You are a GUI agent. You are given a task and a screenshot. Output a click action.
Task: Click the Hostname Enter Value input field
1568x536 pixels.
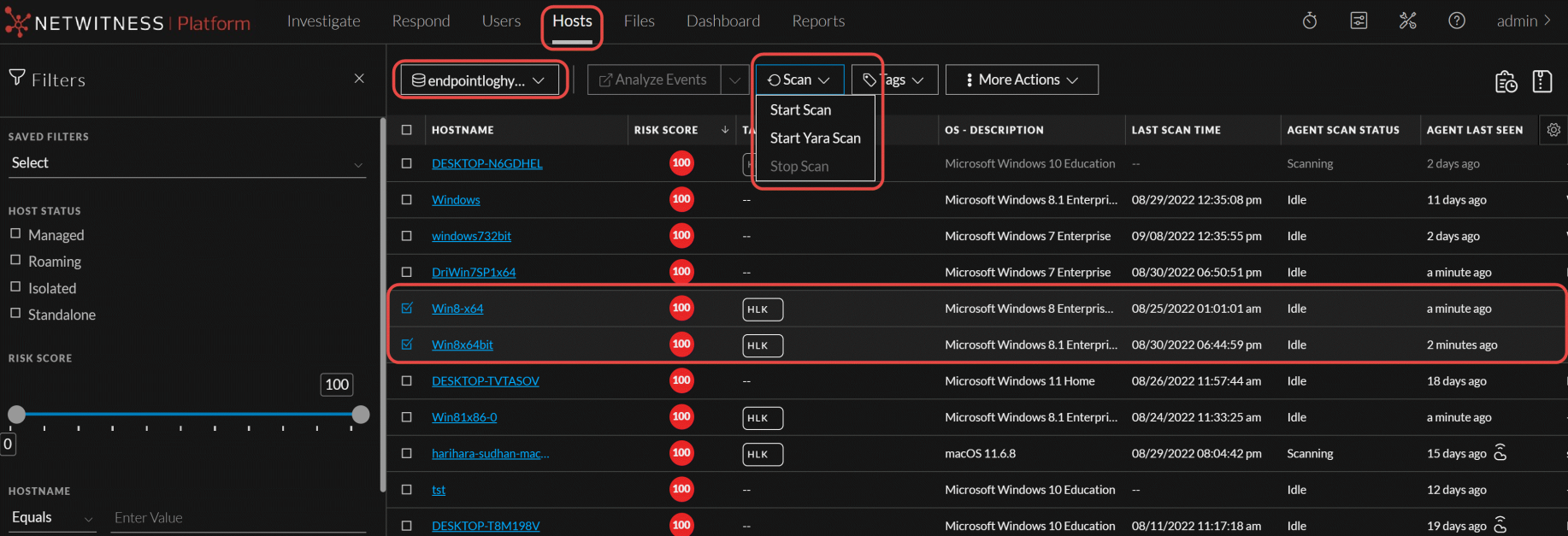[x=239, y=518]
